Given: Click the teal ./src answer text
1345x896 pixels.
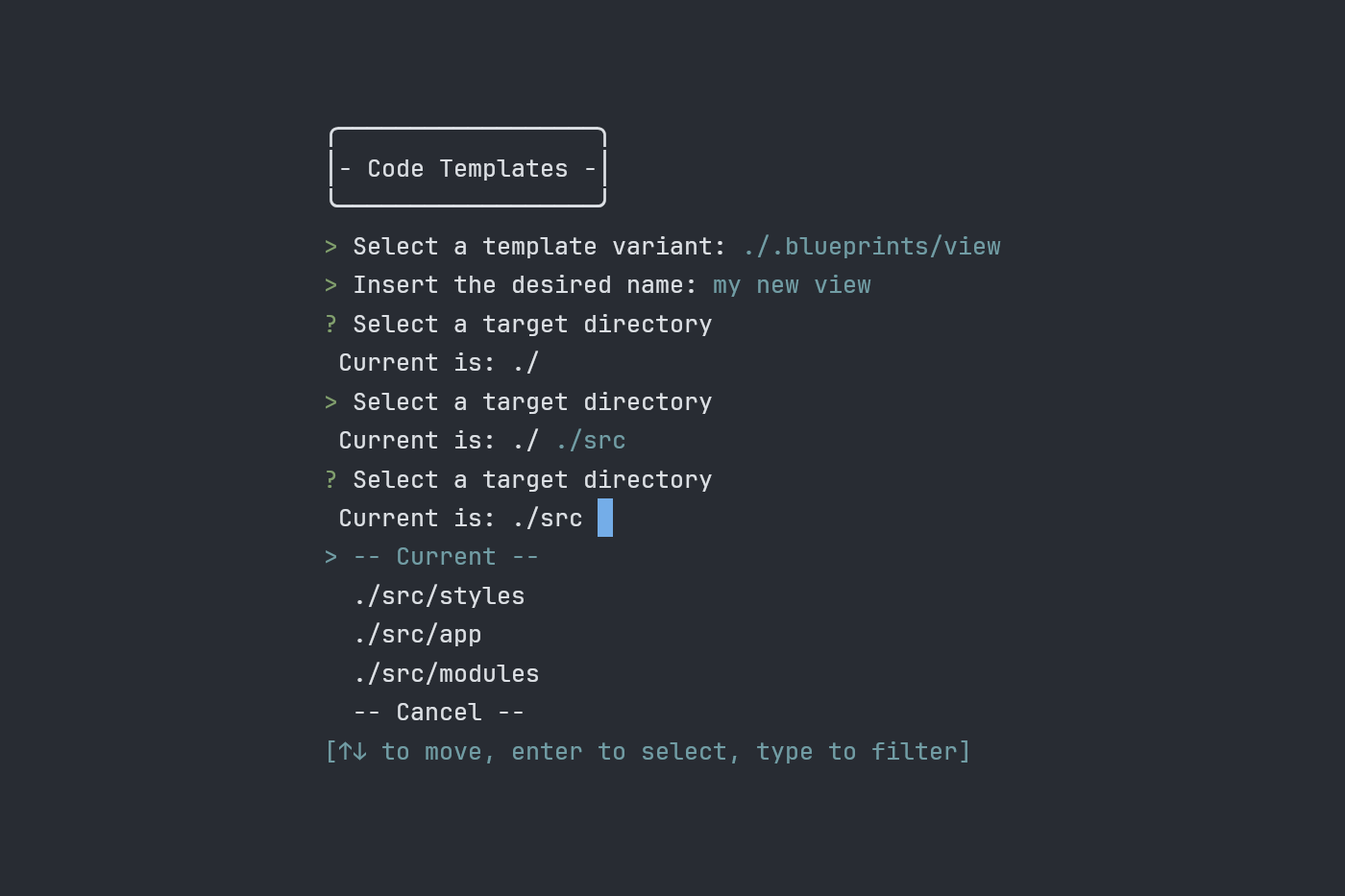Looking at the screenshot, I should [x=591, y=441].
